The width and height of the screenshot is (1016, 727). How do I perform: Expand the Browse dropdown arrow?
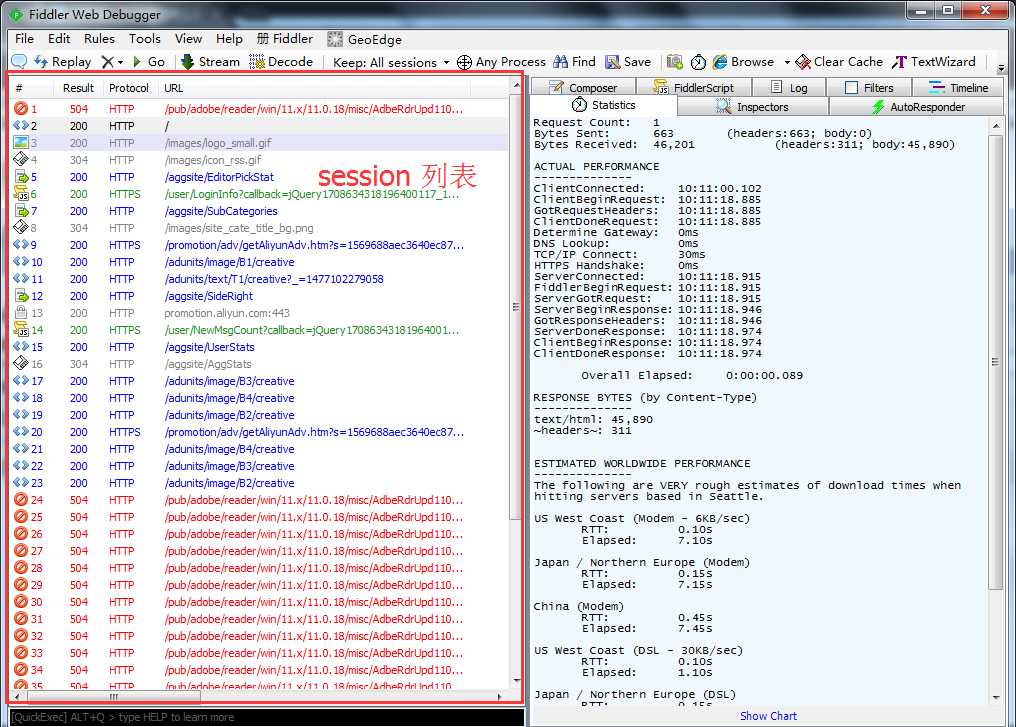(x=787, y=62)
